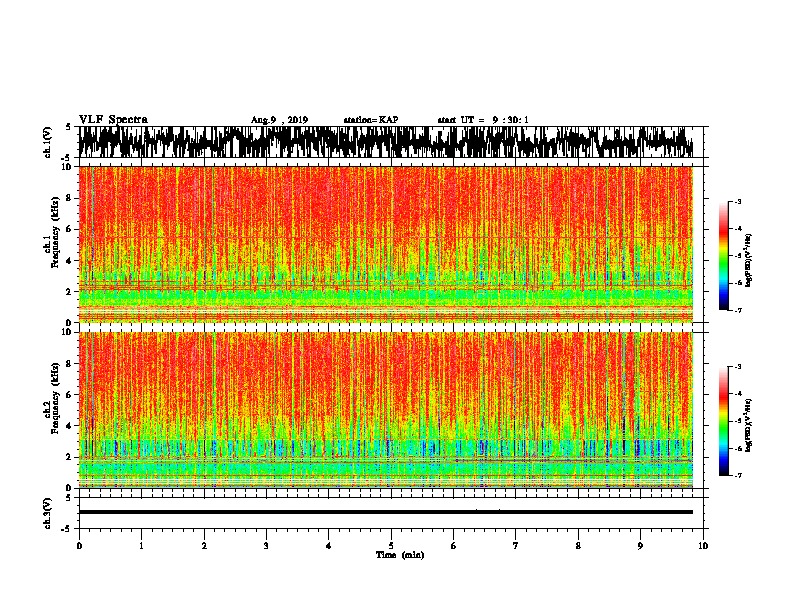
Task: Click the time axis tick label "9"
Action: click(x=640, y=546)
